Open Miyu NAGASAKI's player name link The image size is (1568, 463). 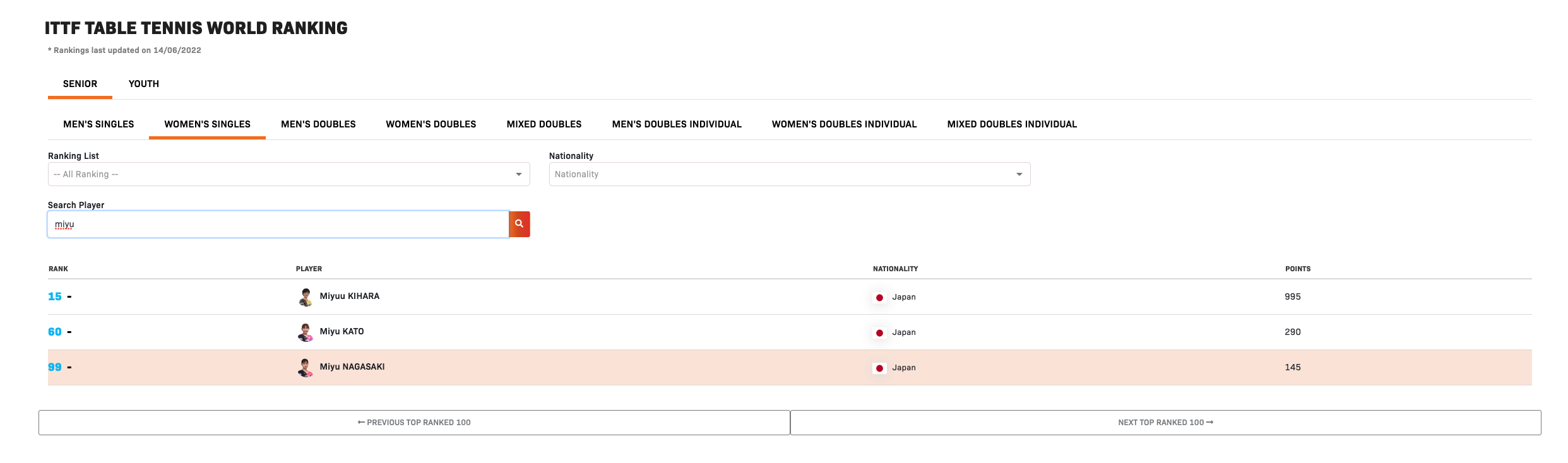[x=352, y=367]
